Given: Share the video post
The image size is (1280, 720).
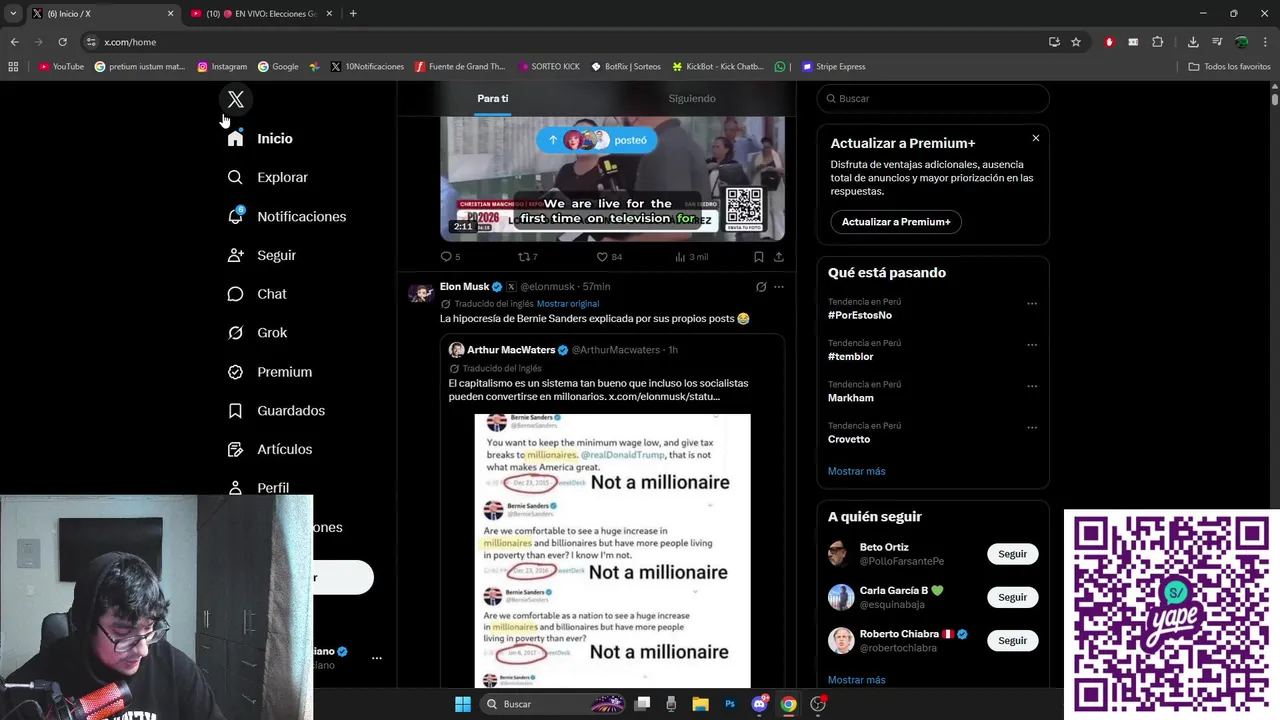Looking at the screenshot, I should click(778, 257).
